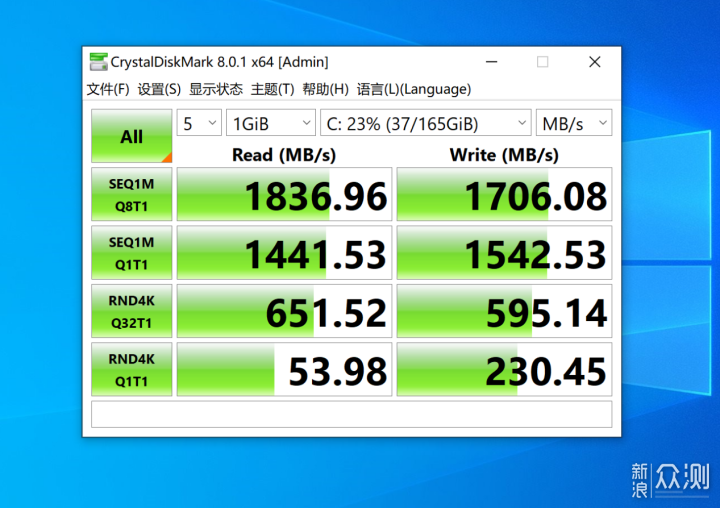The image size is (720, 508).
Task: Open the 显示状态 menu
Action: pyautogui.click(x=216, y=89)
